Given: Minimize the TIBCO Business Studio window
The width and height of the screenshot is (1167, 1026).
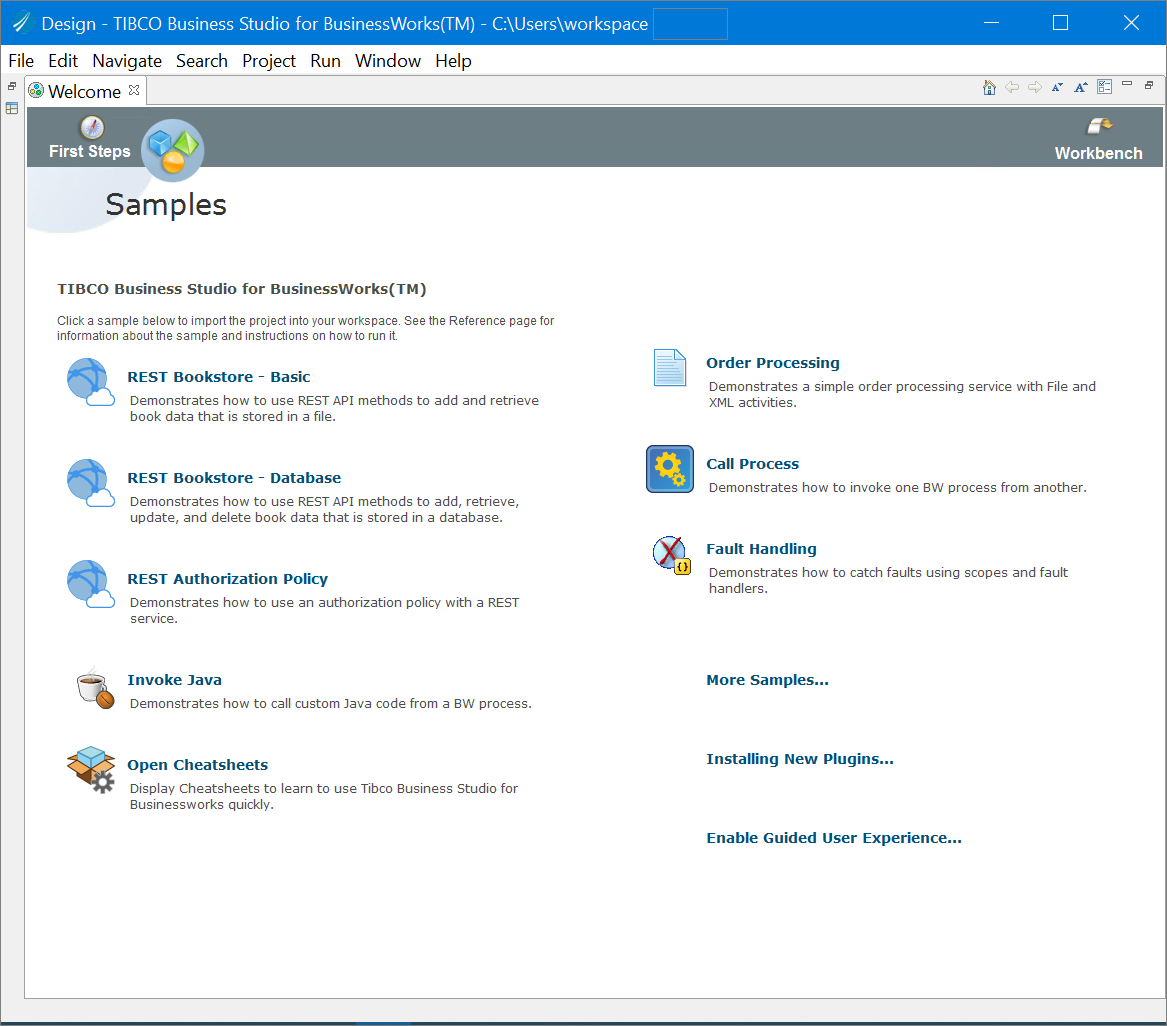Looking at the screenshot, I should (x=991, y=23).
